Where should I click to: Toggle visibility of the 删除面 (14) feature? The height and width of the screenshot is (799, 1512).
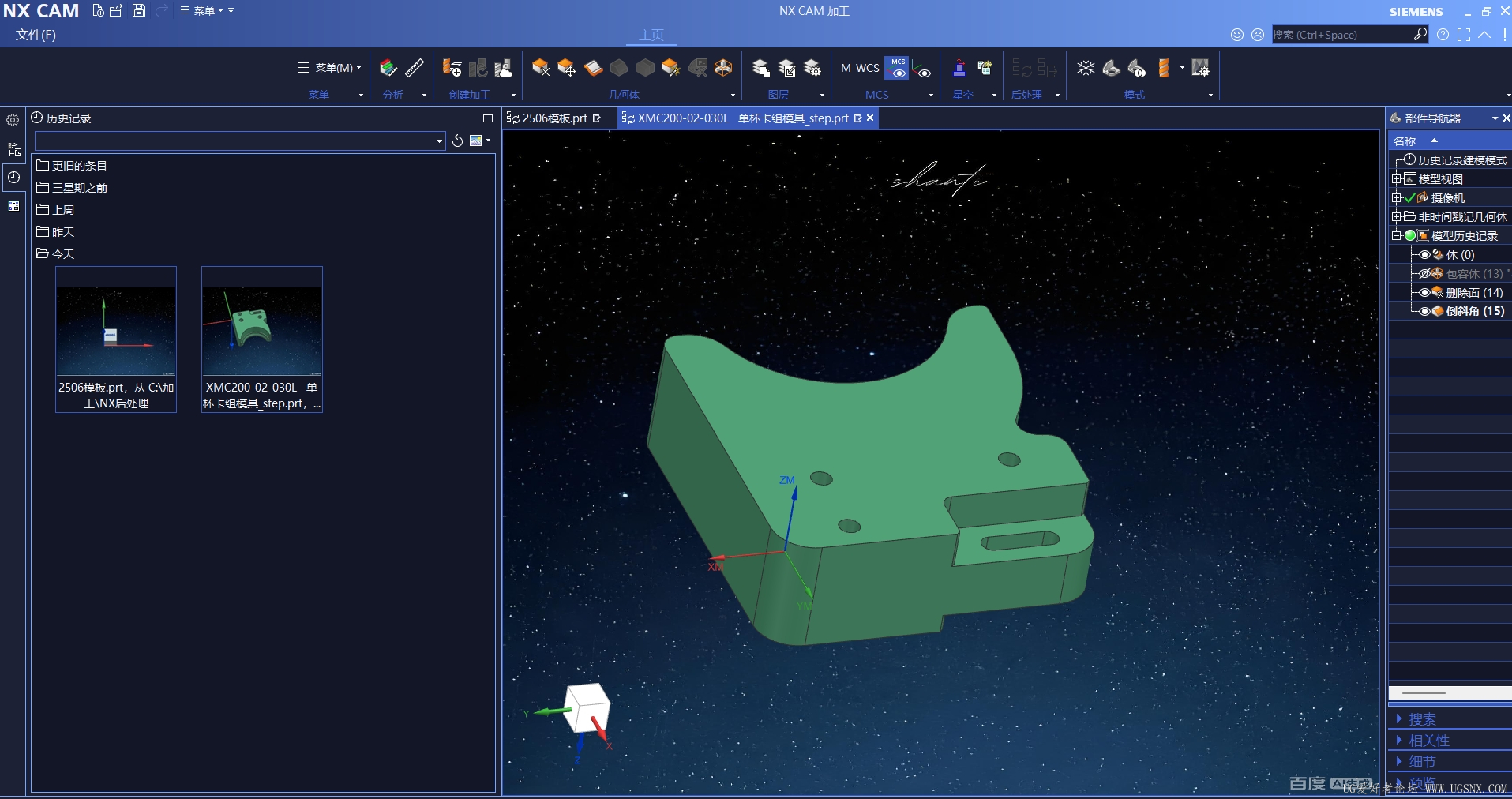point(1424,293)
